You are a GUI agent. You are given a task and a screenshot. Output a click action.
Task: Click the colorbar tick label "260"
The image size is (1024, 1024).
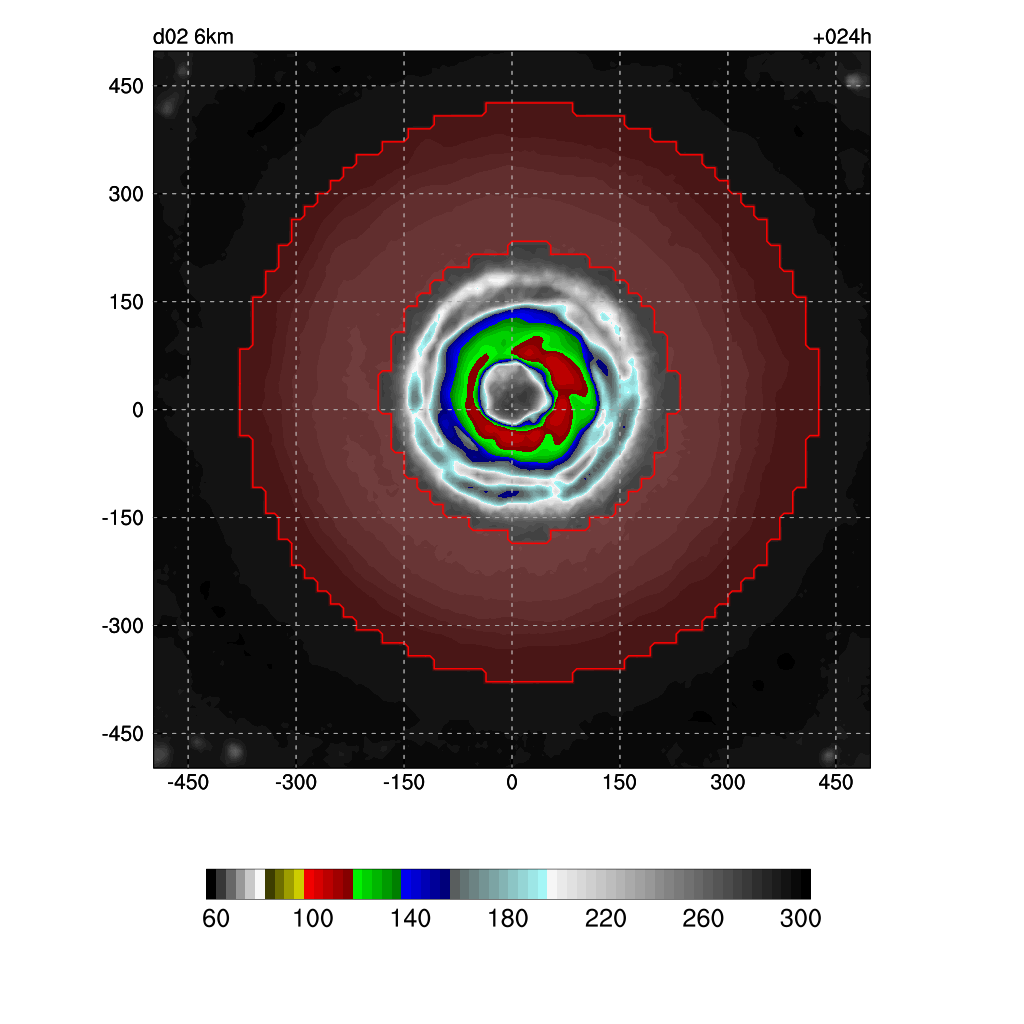pyautogui.click(x=703, y=919)
